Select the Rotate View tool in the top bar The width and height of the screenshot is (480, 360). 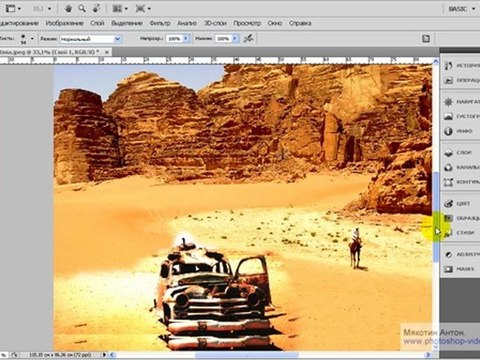pyautogui.click(x=96, y=9)
